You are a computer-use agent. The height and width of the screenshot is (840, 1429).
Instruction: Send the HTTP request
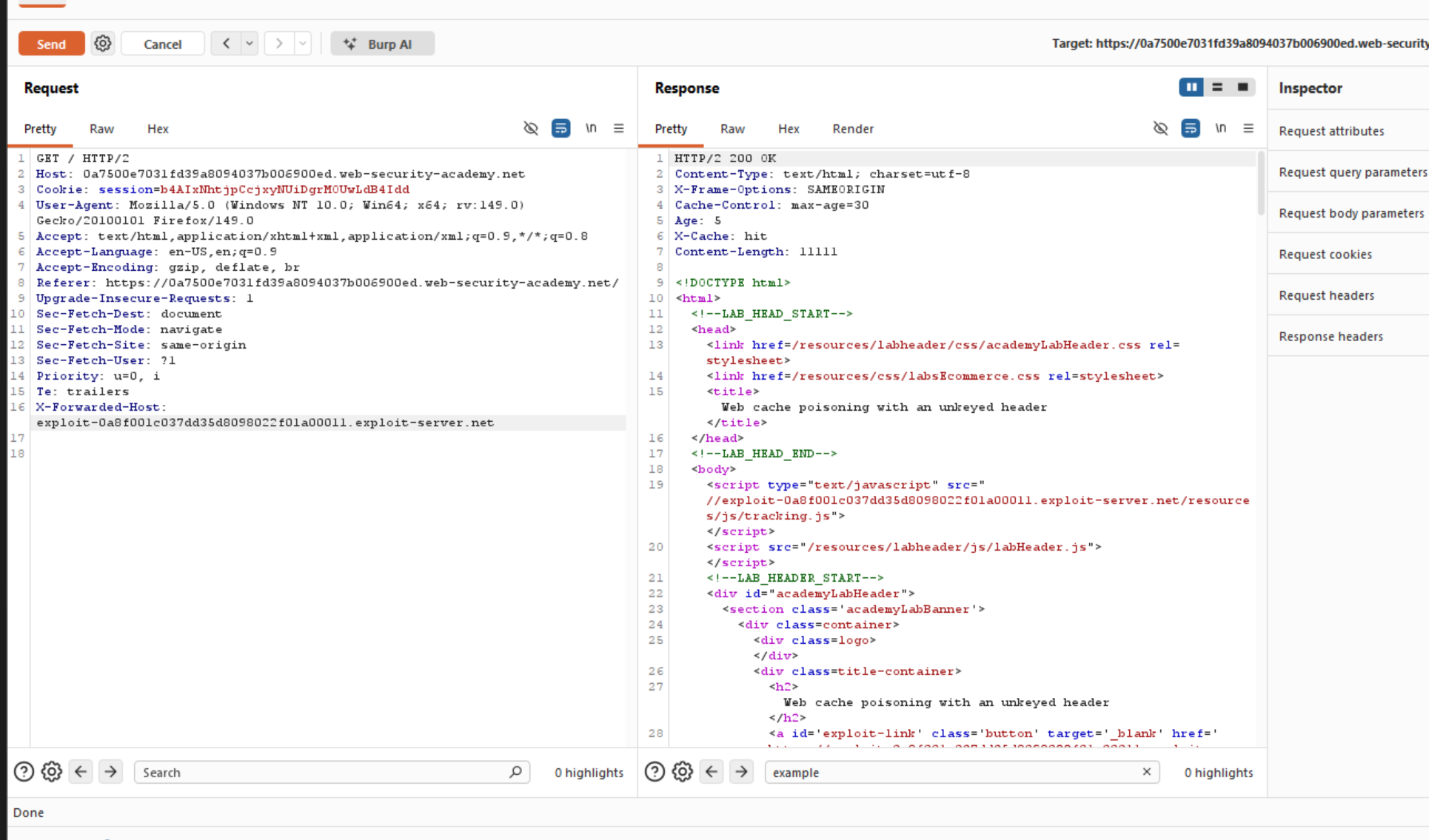[51, 44]
